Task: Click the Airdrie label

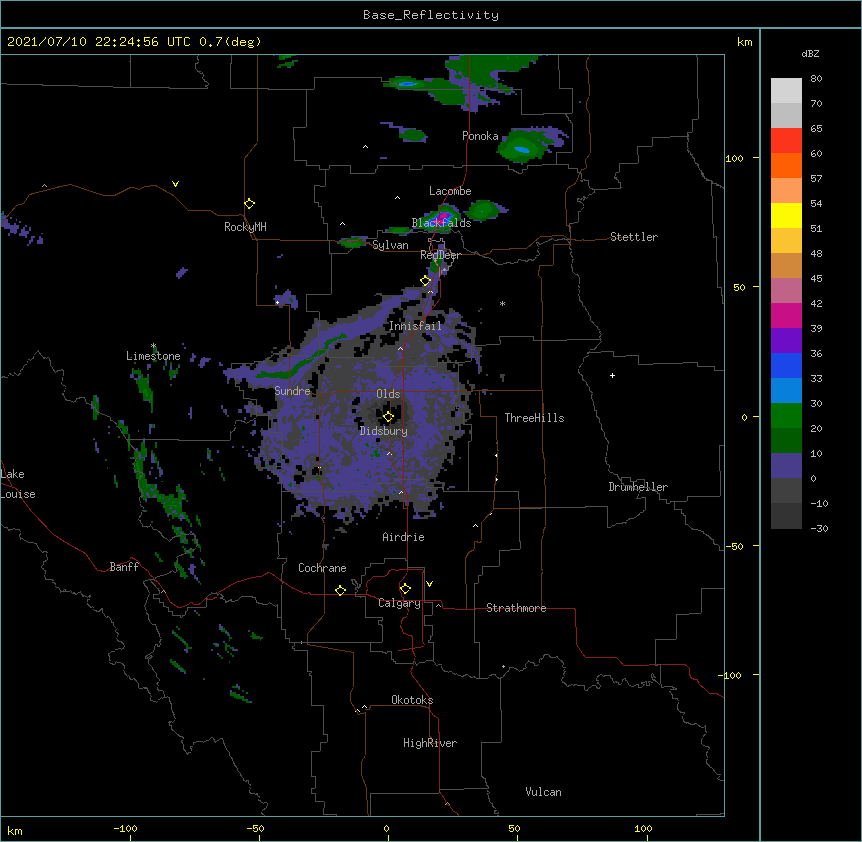Action: [403, 537]
